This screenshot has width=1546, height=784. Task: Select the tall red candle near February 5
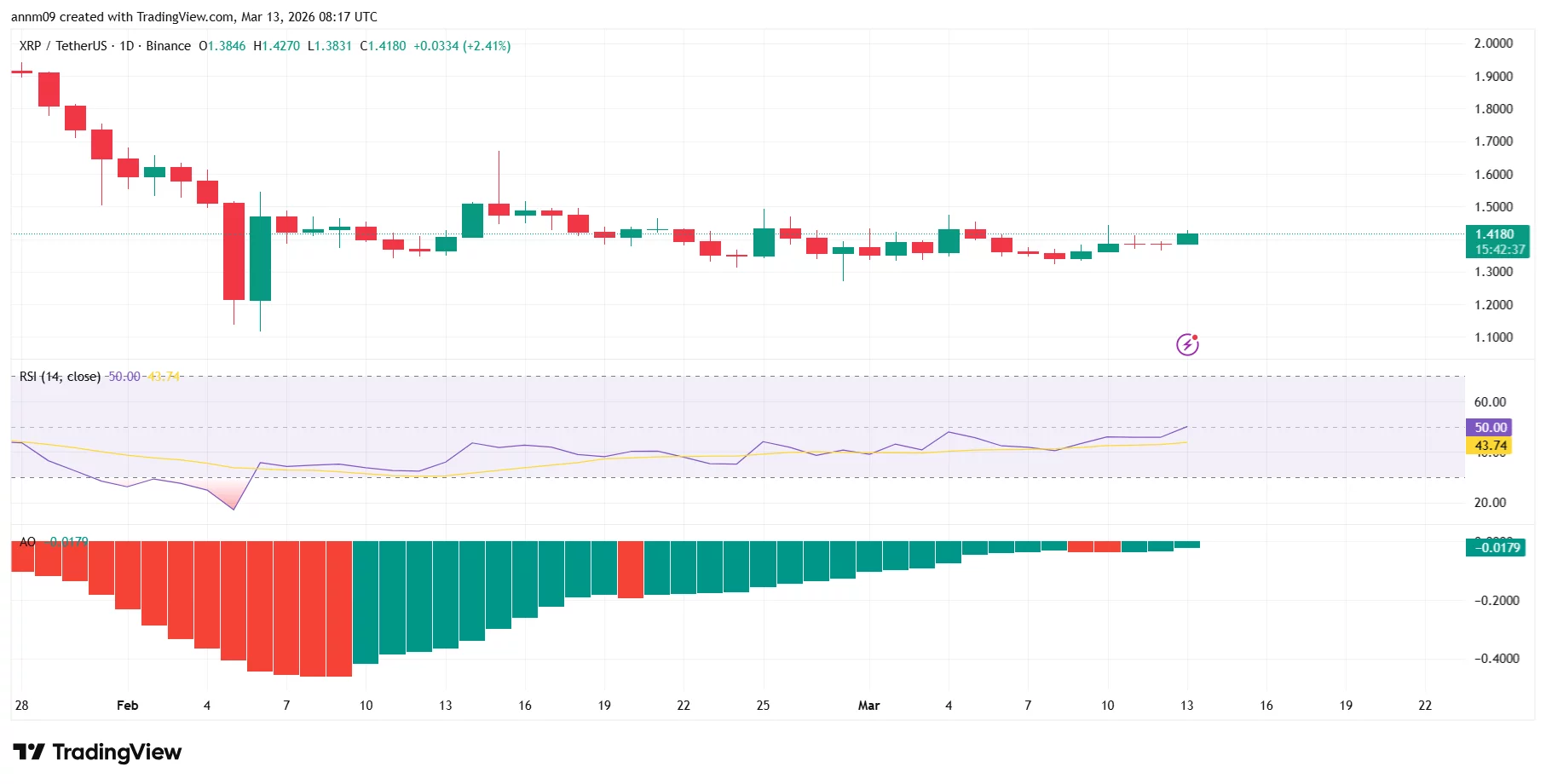pyautogui.click(x=233, y=251)
